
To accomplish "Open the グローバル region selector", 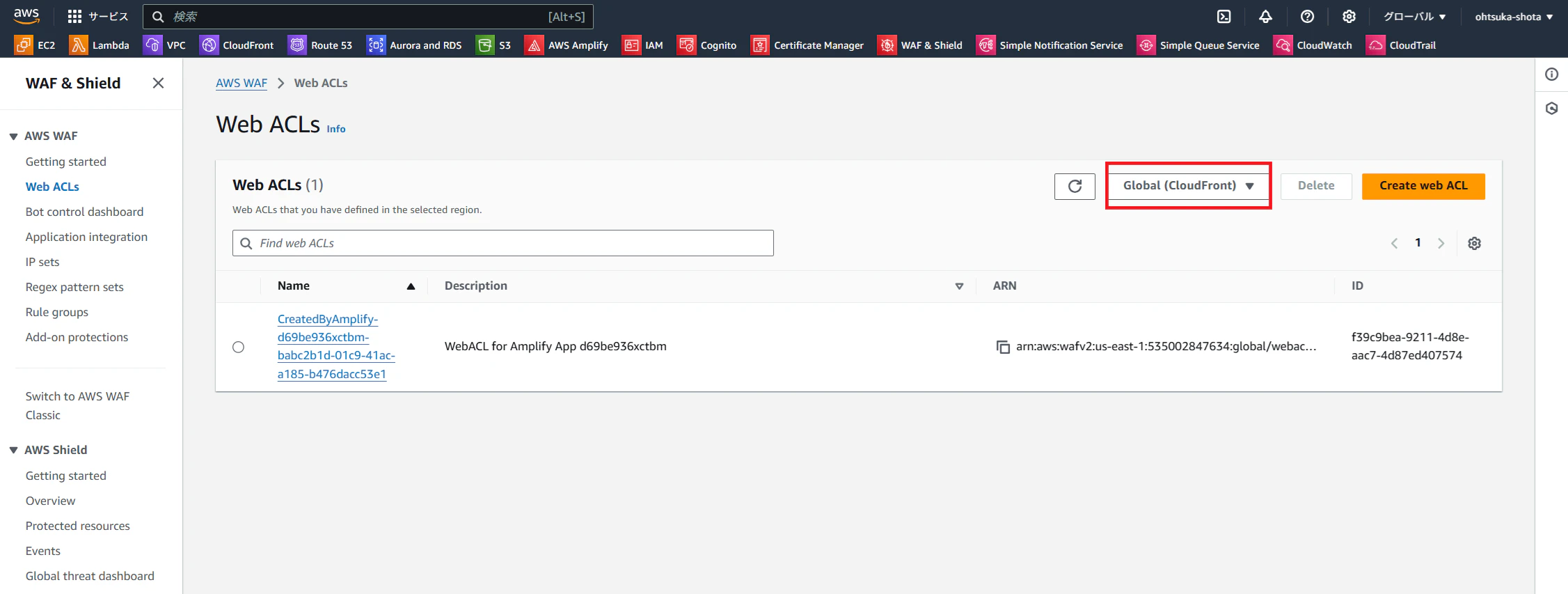I will click(x=1414, y=17).
